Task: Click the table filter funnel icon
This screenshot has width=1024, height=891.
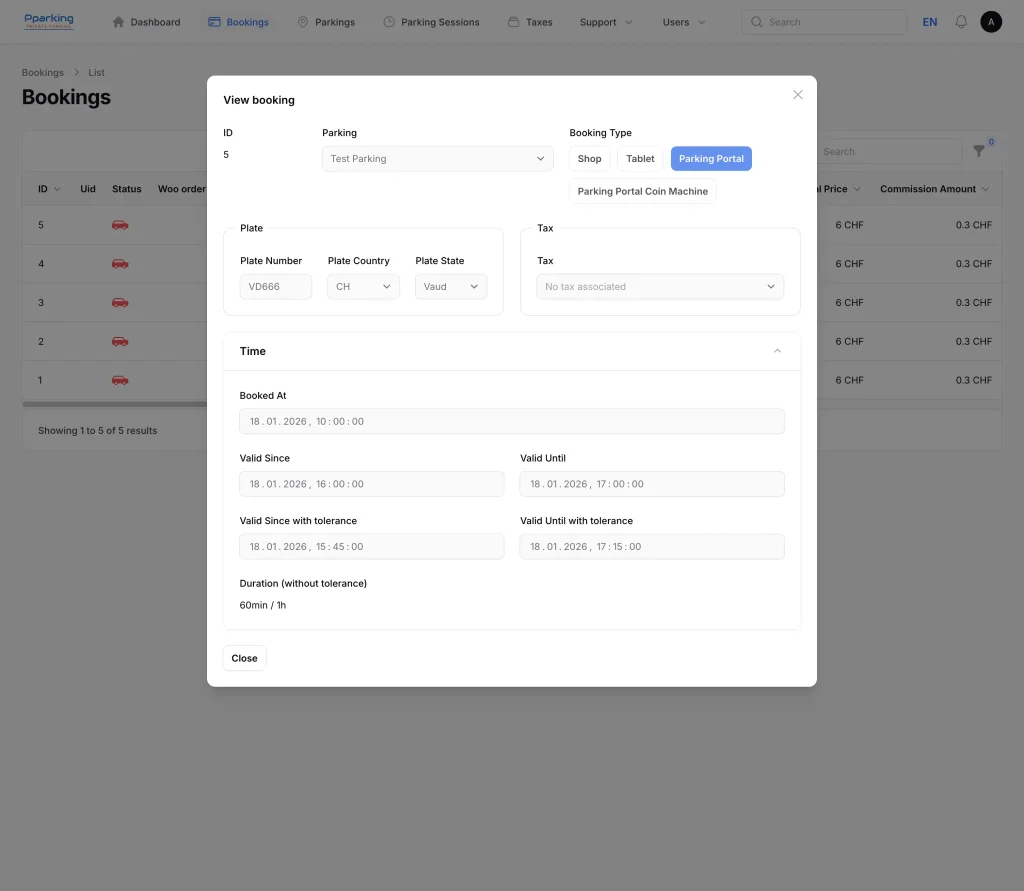Action: click(979, 152)
